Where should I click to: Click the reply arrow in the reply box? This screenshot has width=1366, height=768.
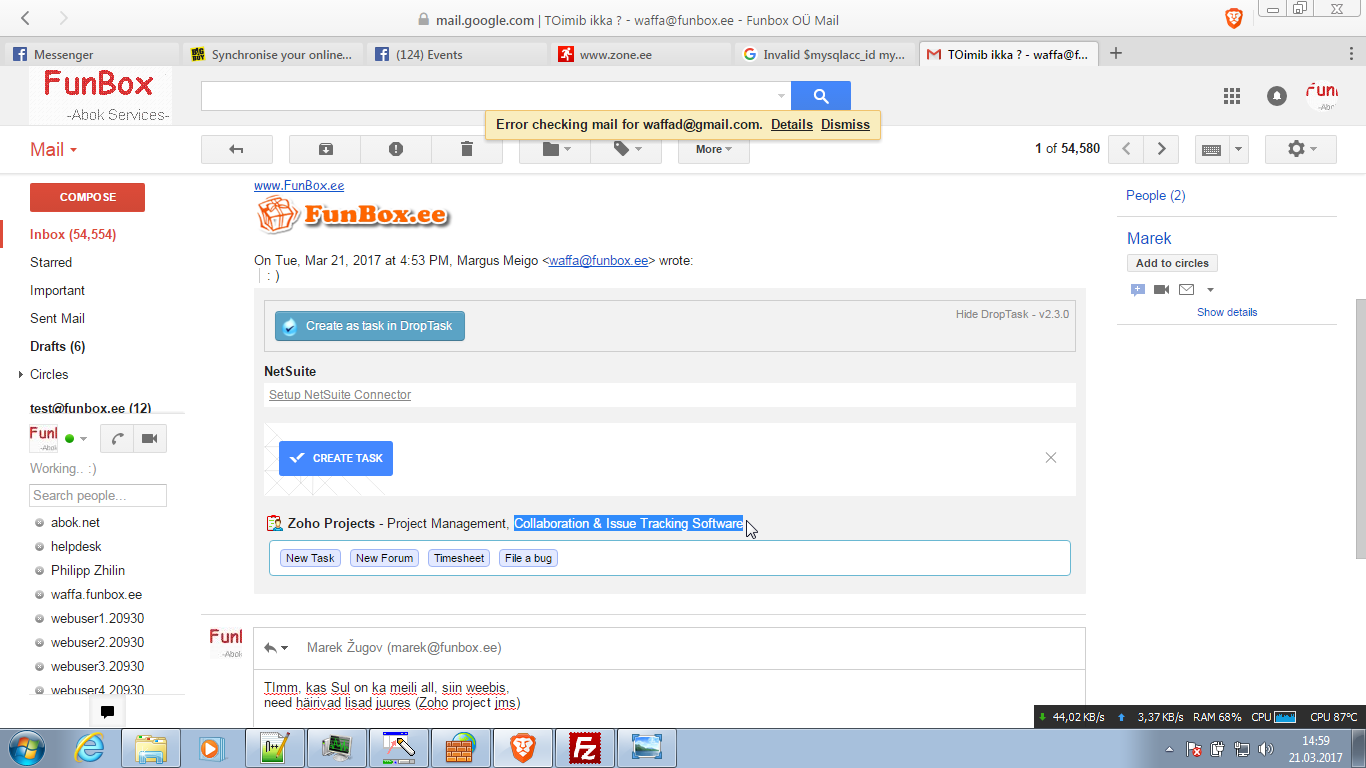(x=270, y=648)
